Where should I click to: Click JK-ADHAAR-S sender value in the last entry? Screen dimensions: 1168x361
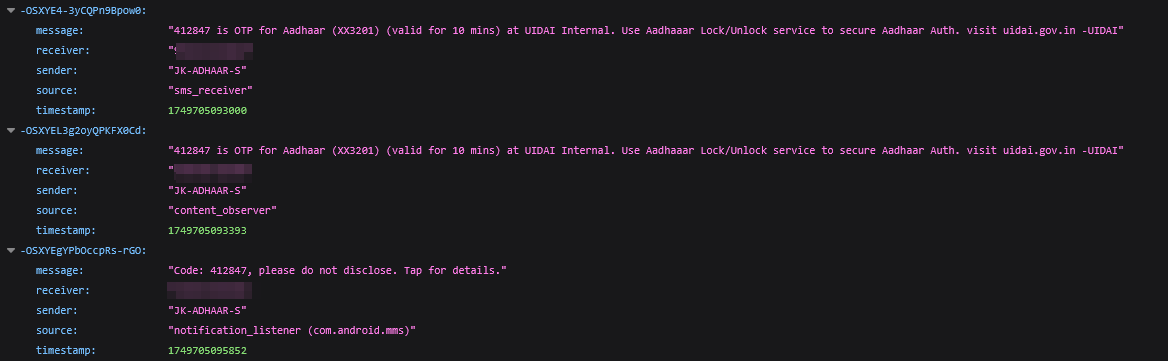pyautogui.click(x=208, y=310)
